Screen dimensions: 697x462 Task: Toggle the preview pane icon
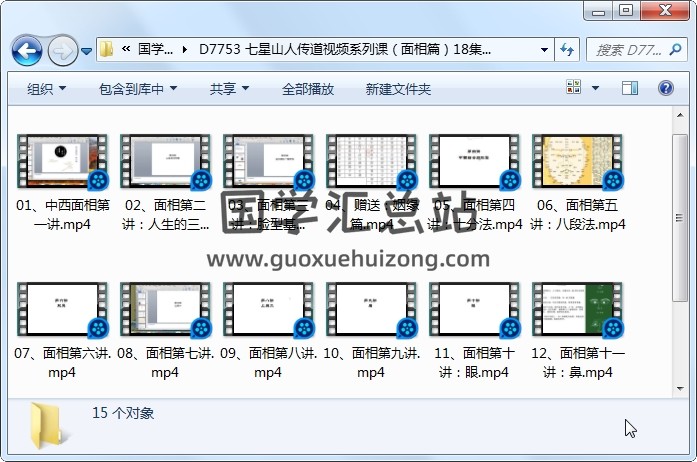(629, 88)
